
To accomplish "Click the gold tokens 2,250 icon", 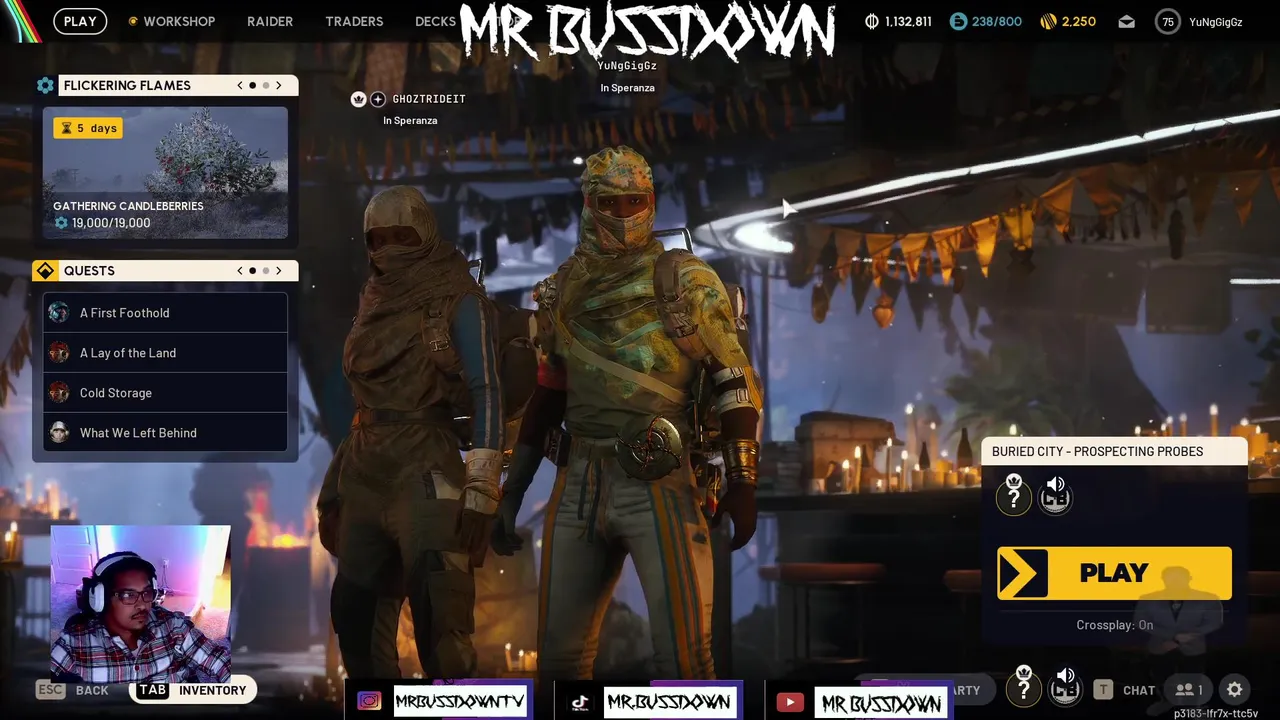I will tap(1048, 21).
